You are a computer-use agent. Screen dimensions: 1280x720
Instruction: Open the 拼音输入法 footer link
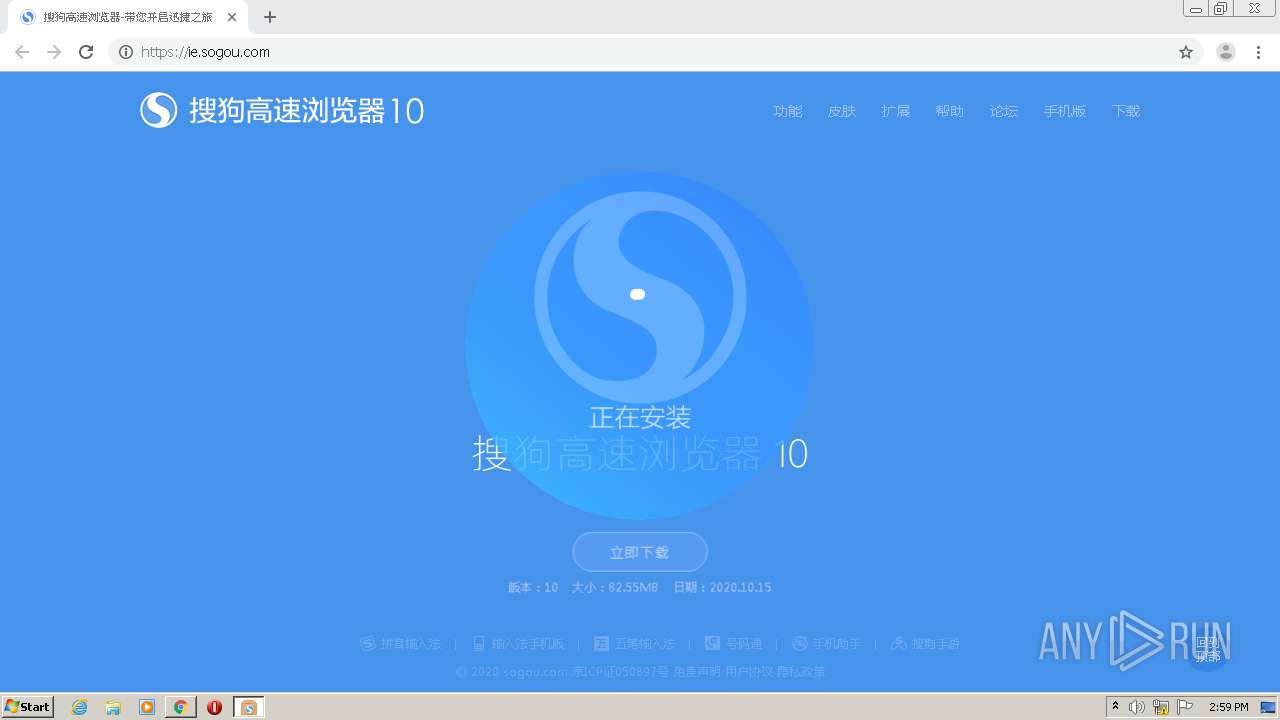[400, 644]
